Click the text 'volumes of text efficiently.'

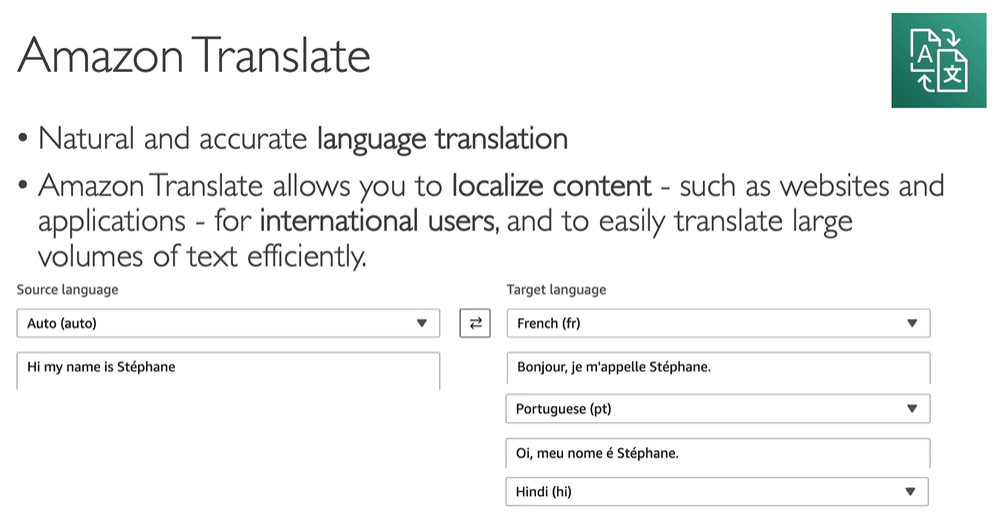point(202,257)
